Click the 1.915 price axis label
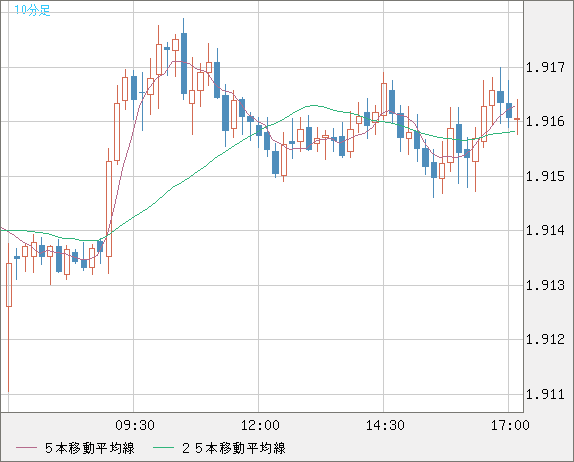This screenshot has height=462, width=574. tap(545, 176)
